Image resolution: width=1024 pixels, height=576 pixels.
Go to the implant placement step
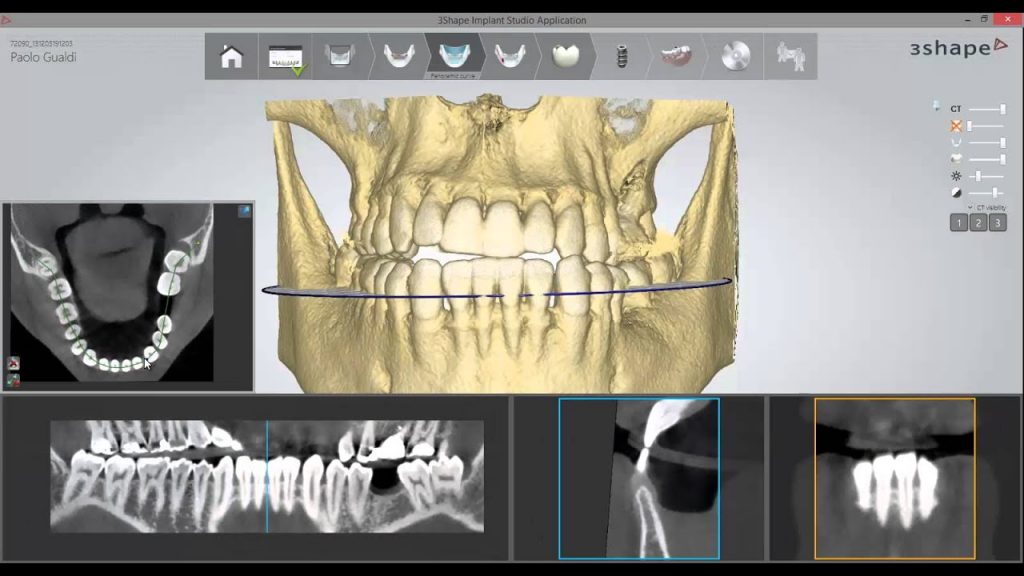620,57
